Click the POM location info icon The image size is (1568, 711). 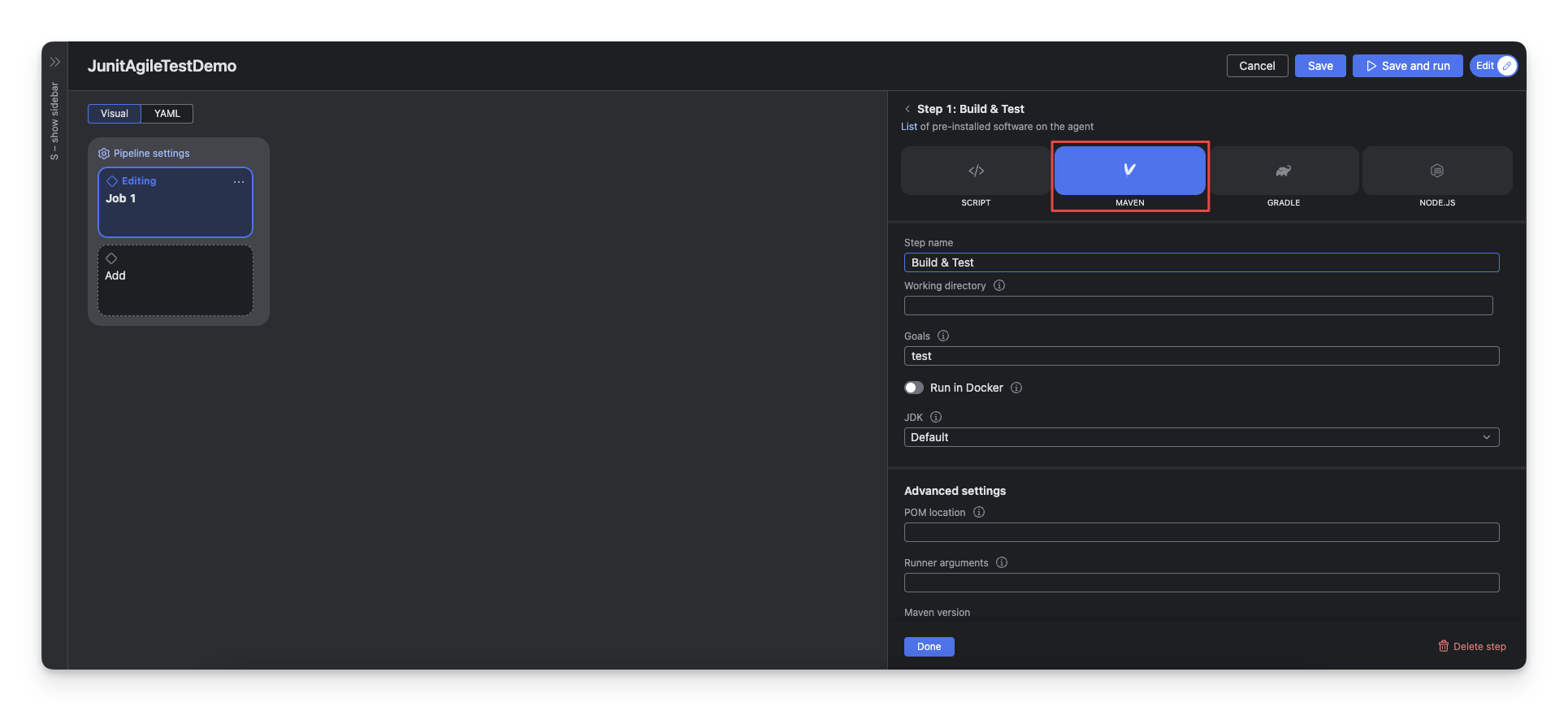[979, 512]
